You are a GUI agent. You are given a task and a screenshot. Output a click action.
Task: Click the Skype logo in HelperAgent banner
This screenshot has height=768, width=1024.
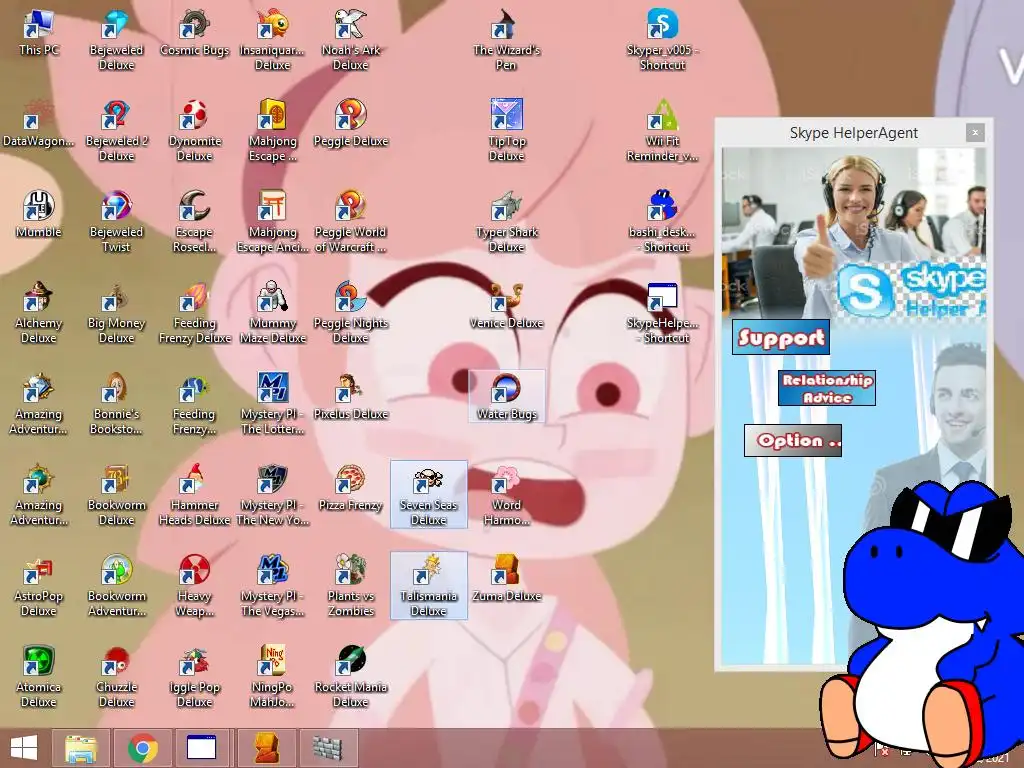click(x=866, y=291)
